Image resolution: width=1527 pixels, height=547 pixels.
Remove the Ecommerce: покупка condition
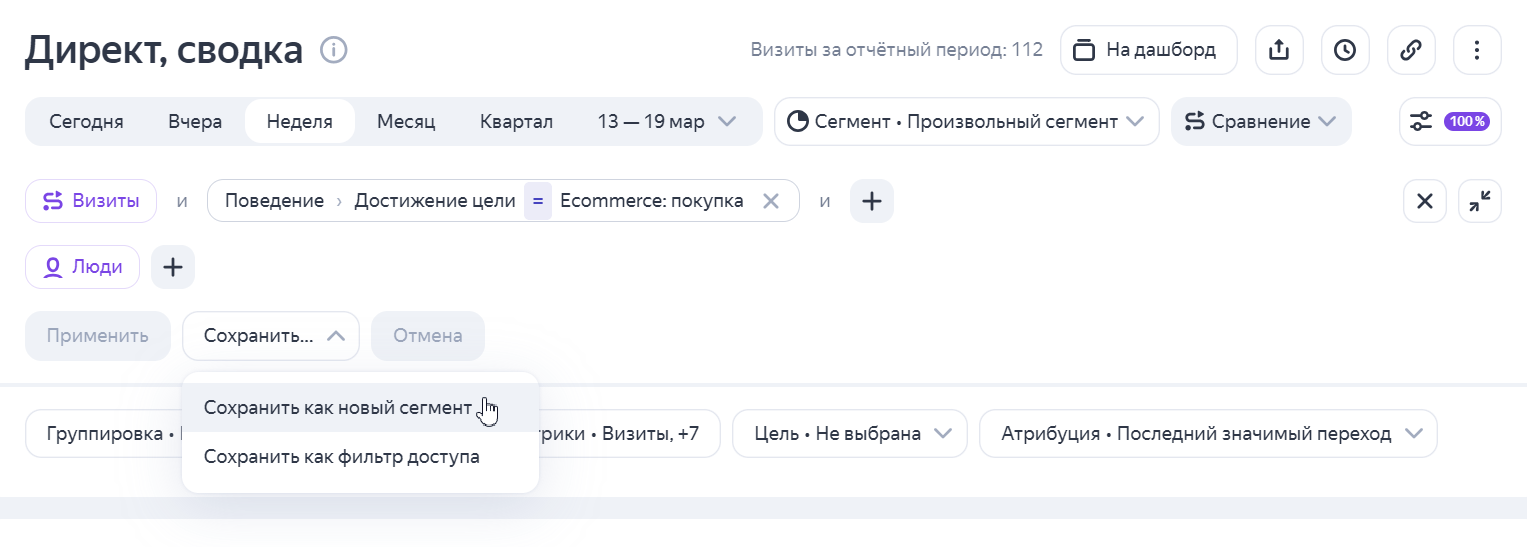pos(770,201)
